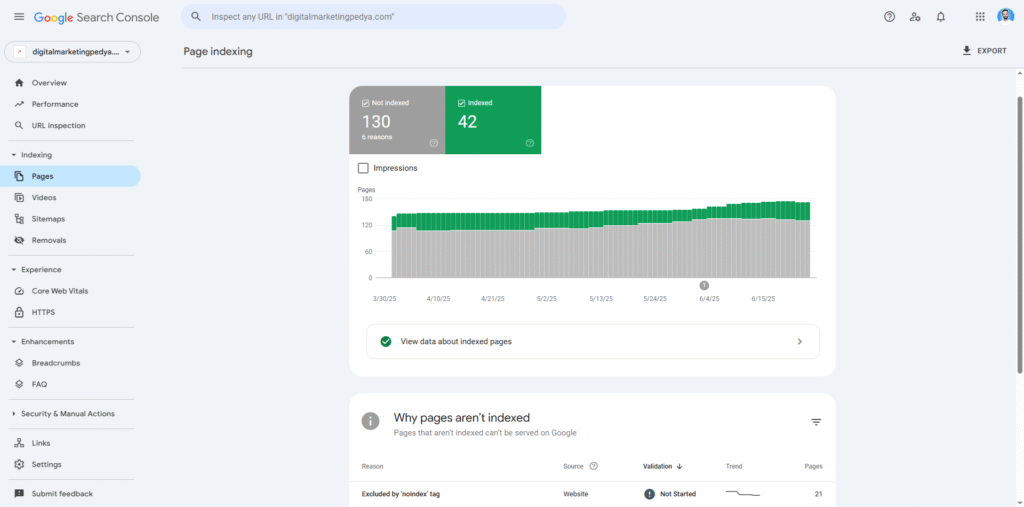The image size is (1024, 507).
Task: Click the Core Web Vitals gauge icon
Action: [x=19, y=291]
